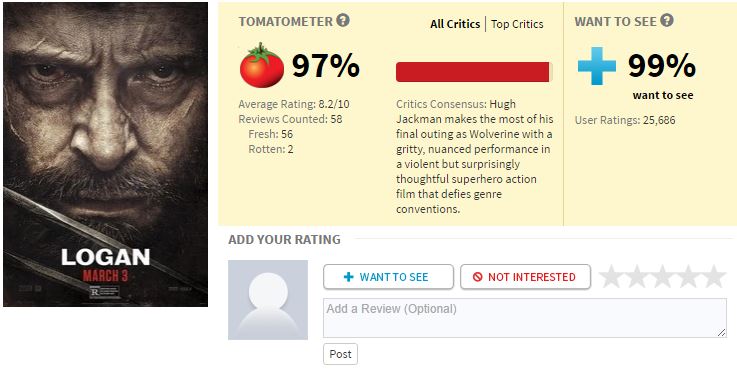Rate the movie four stars
The width and height of the screenshot is (737, 371).
(688, 276)
